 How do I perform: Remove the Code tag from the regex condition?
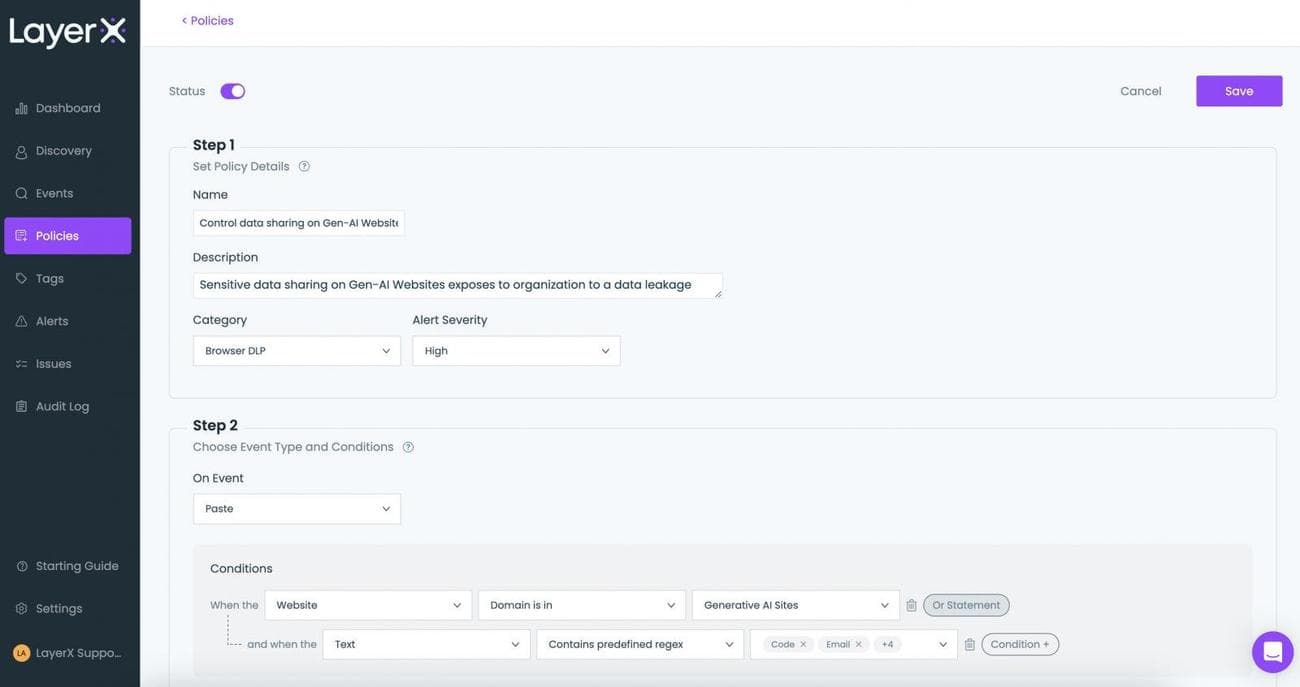click(801, 642)
